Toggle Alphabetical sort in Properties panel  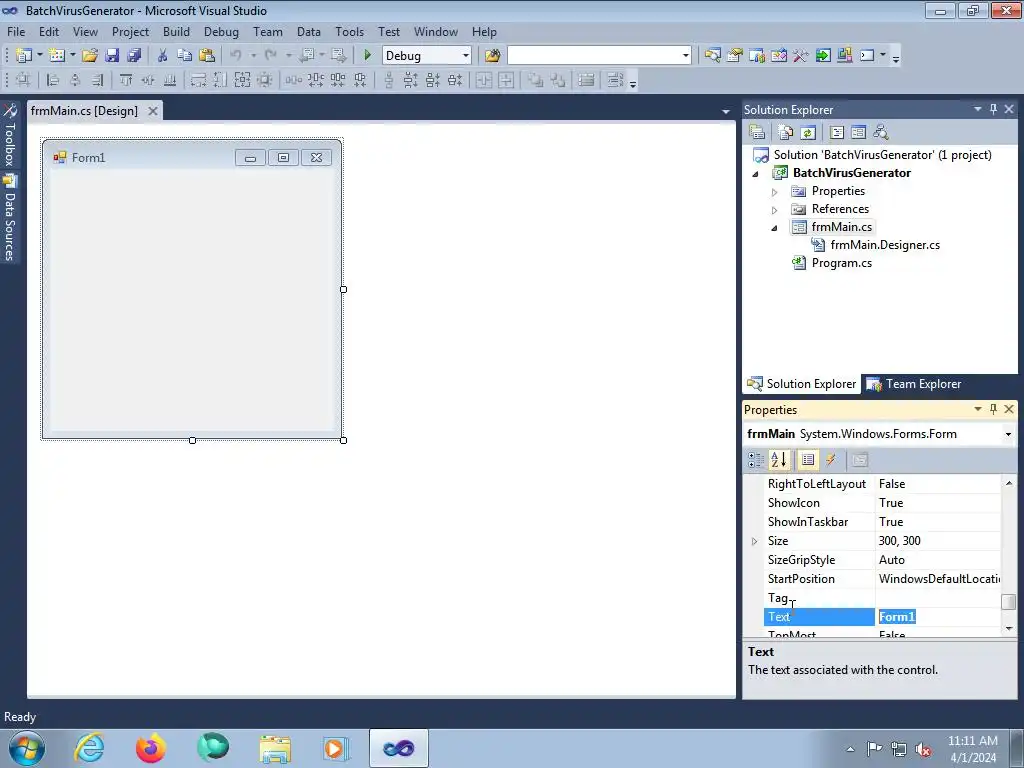[778, 460]
